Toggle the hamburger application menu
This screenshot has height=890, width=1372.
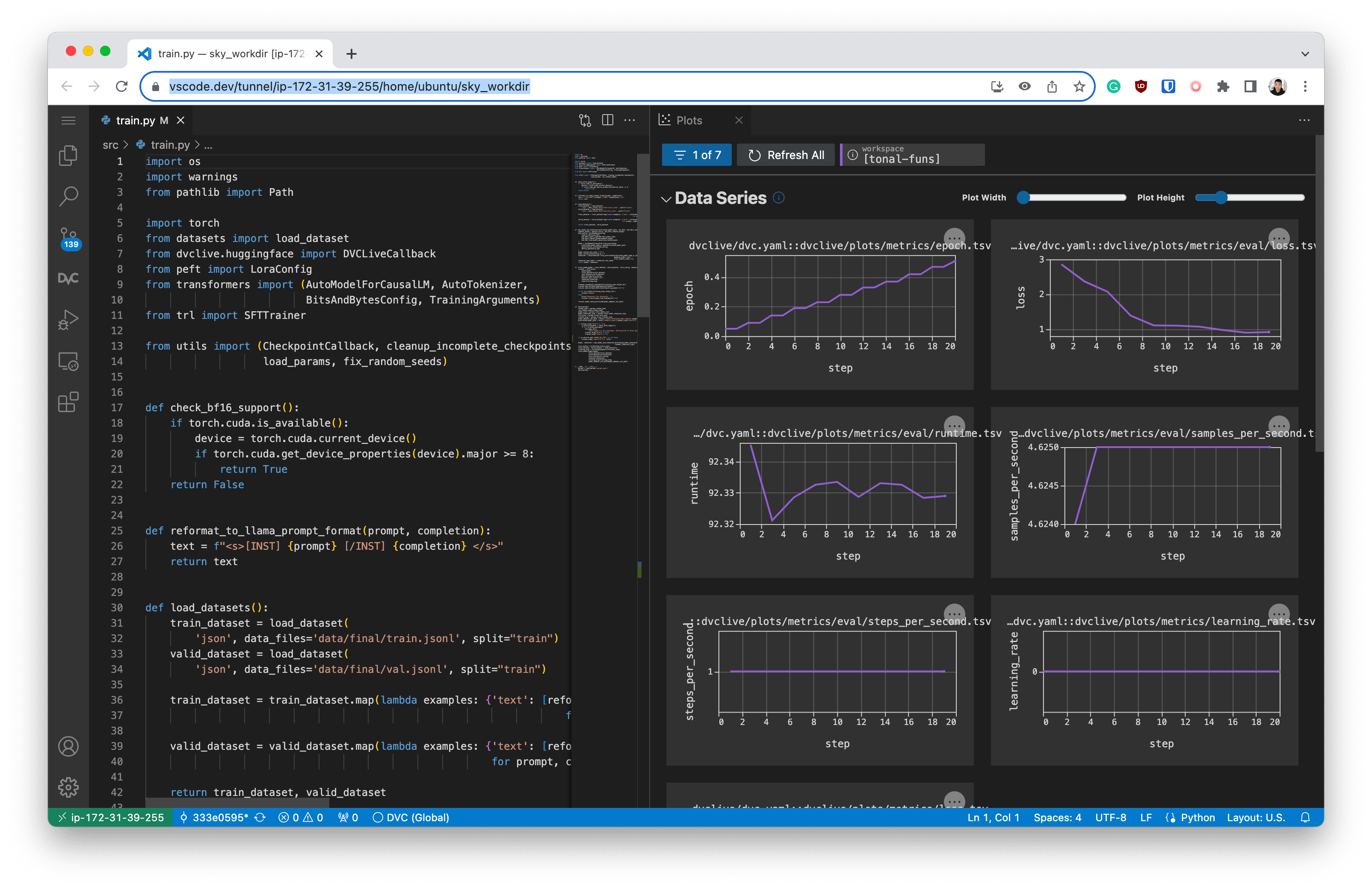click(68, 120)
